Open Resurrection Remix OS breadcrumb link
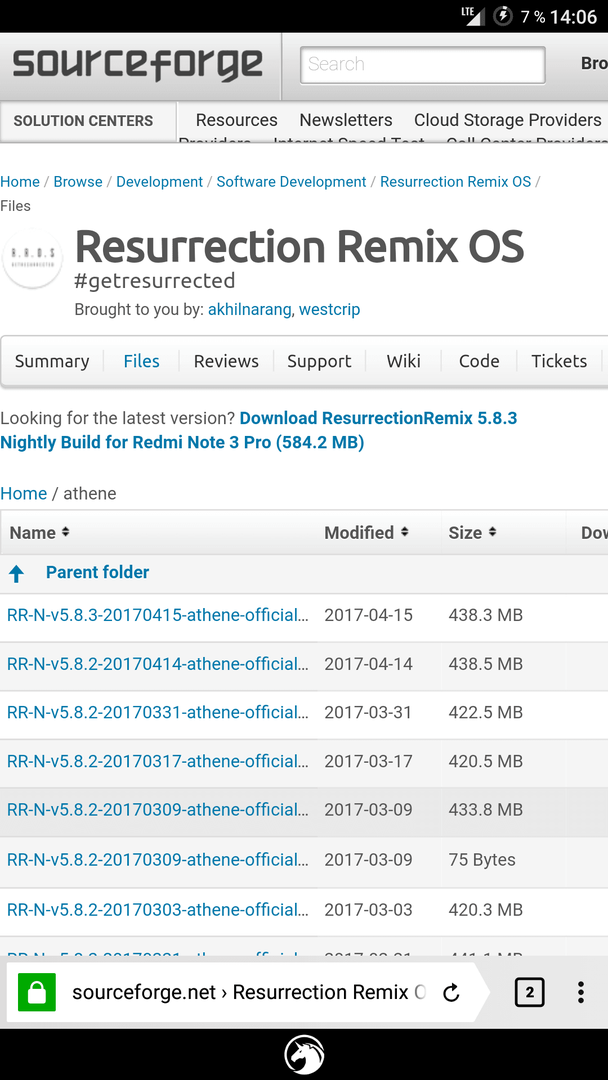608x1080 pixels. (455, 182)
